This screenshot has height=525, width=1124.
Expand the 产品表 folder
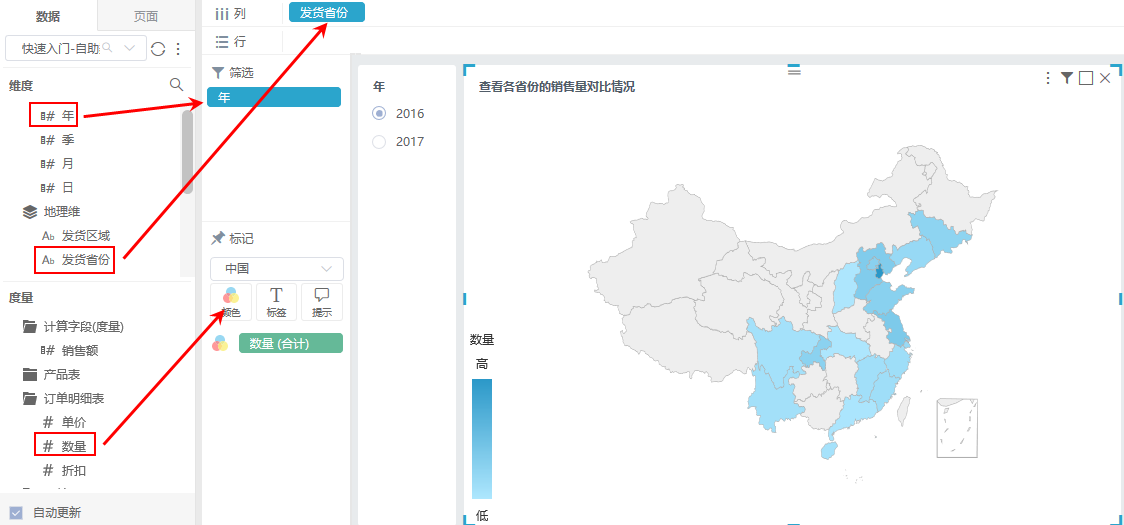[29, 374]
